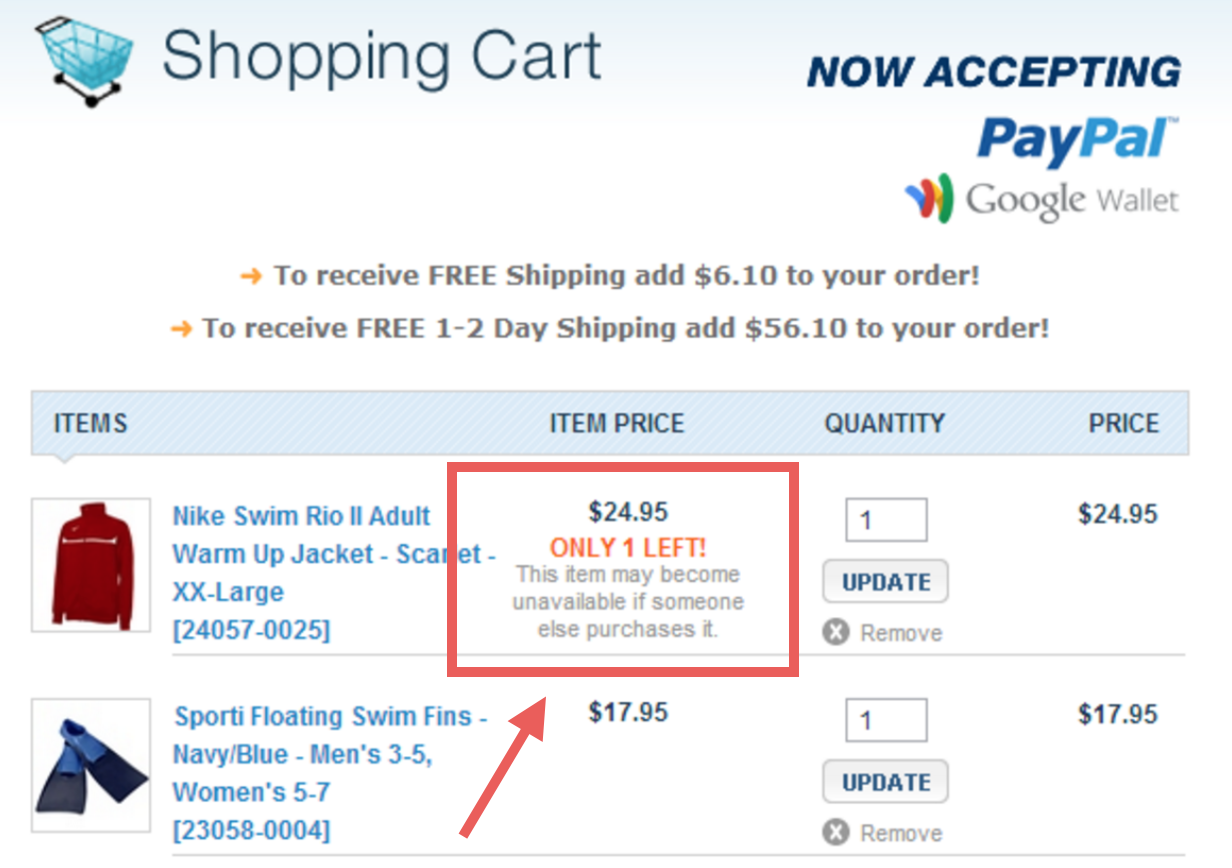Click the QUANTITY column header

click(x=884, y=423)
